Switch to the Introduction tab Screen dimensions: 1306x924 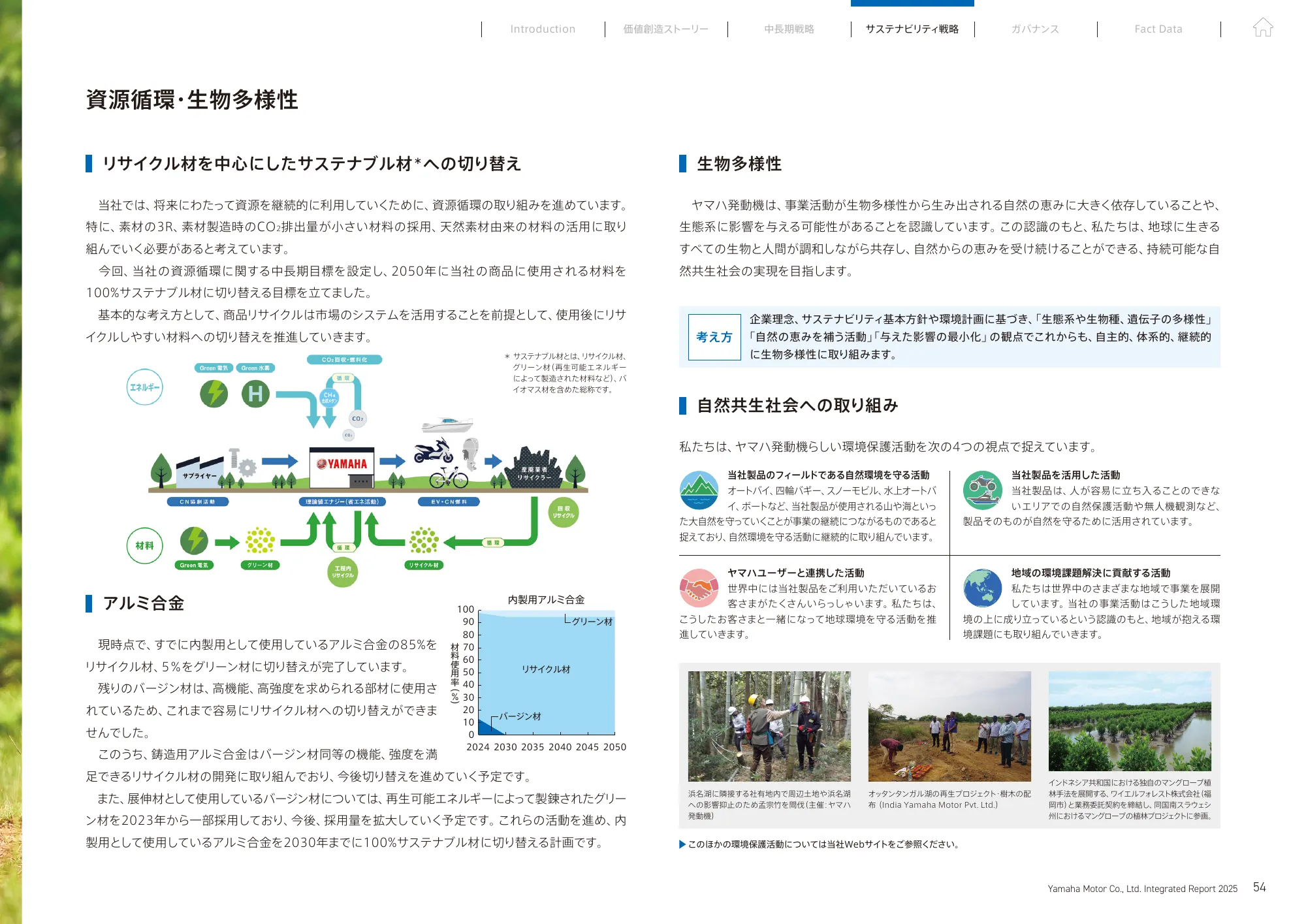[x=542, y=29]
